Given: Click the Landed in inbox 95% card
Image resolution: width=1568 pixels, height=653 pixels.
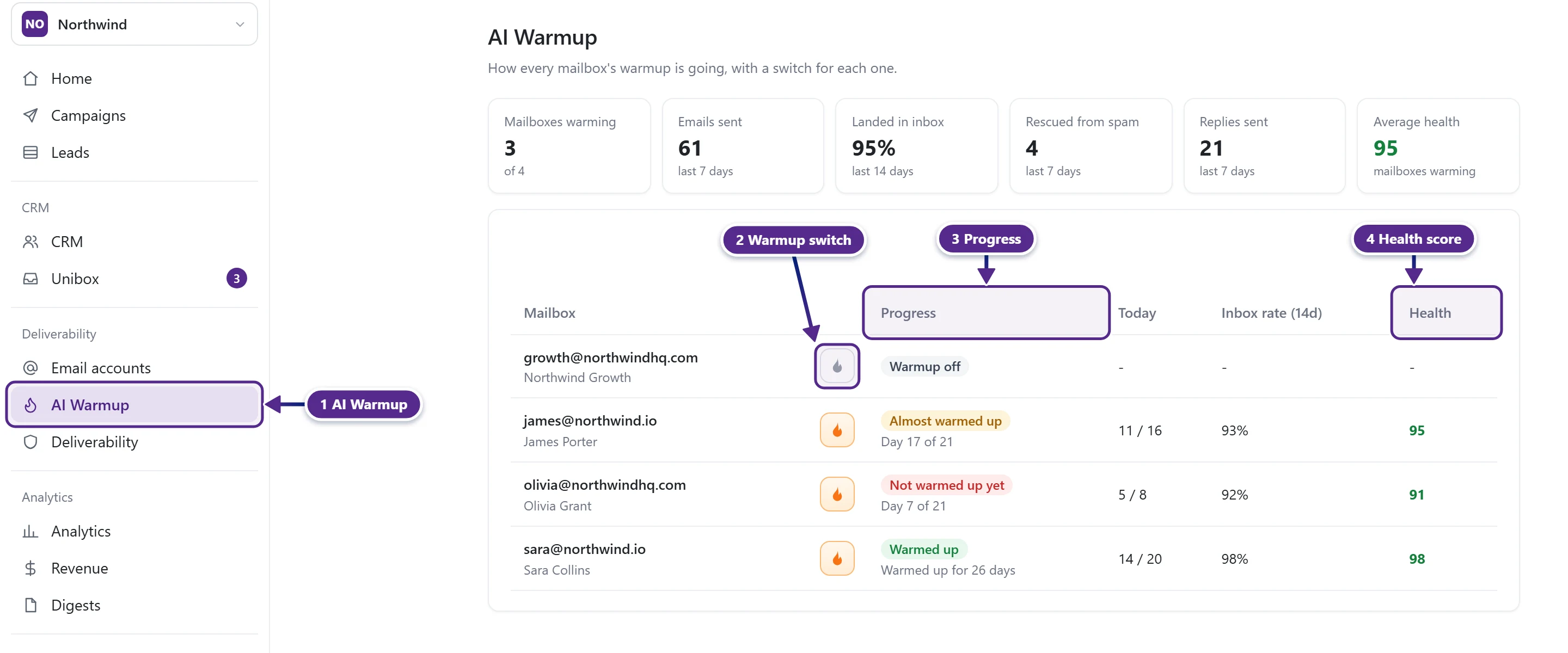Looking at the screenshot, I should tap(917, 146).
